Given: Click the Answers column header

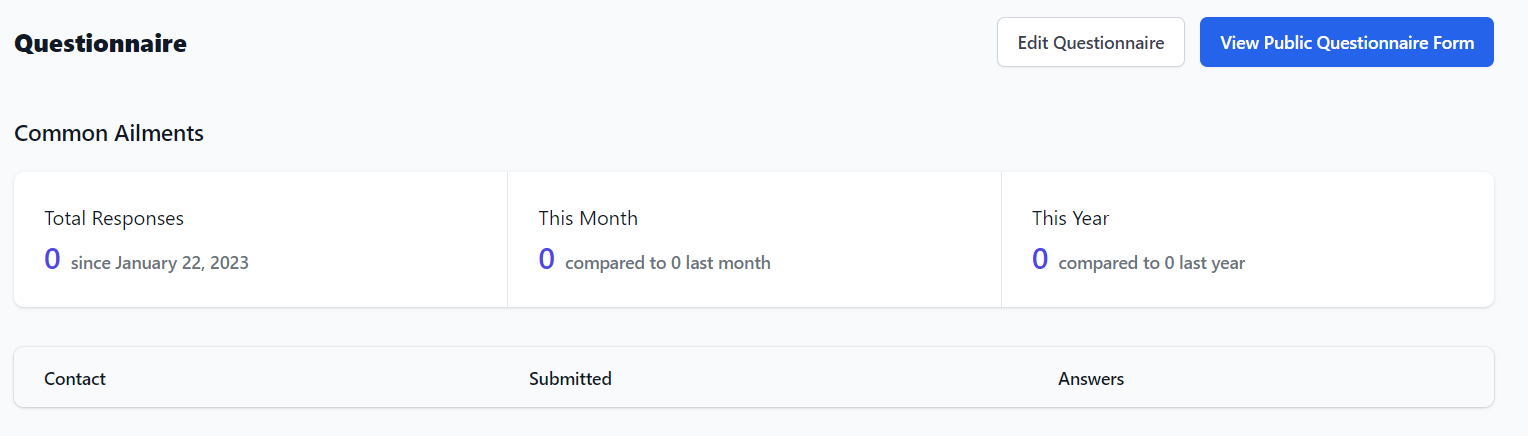Looking at the screenshot, I should pyautogui.click(x=1091, y=379).
